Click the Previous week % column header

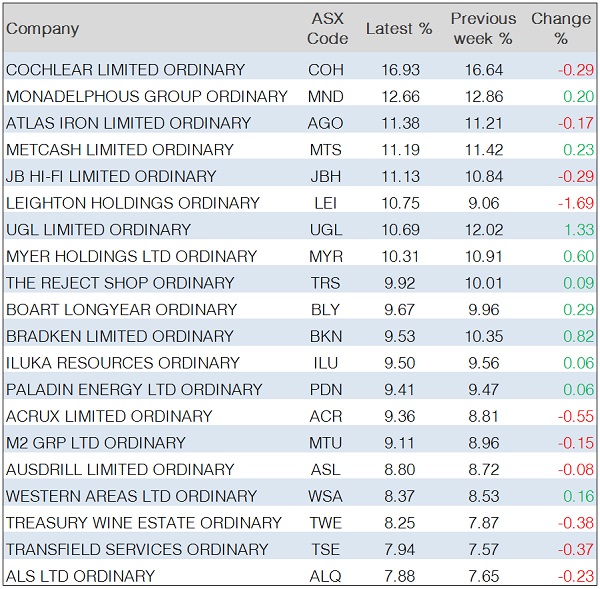pos(483,29)
